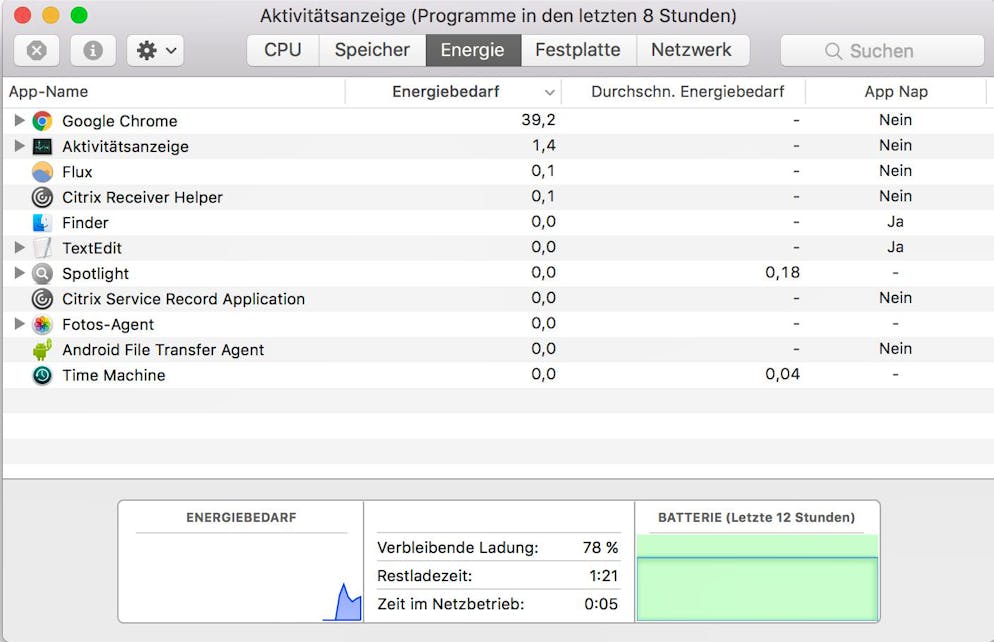The width and height of the screenshot is (994, 642).
Task: Select the Flux process name
Action: tap(77, 172)
